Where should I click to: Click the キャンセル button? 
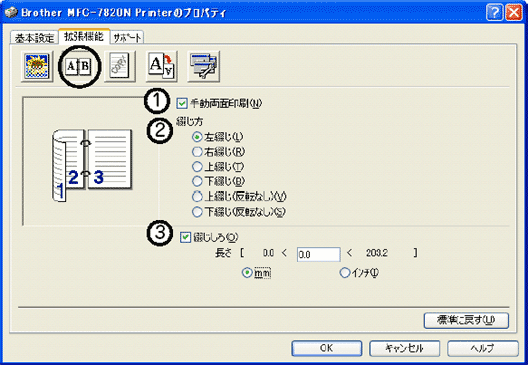404,348
